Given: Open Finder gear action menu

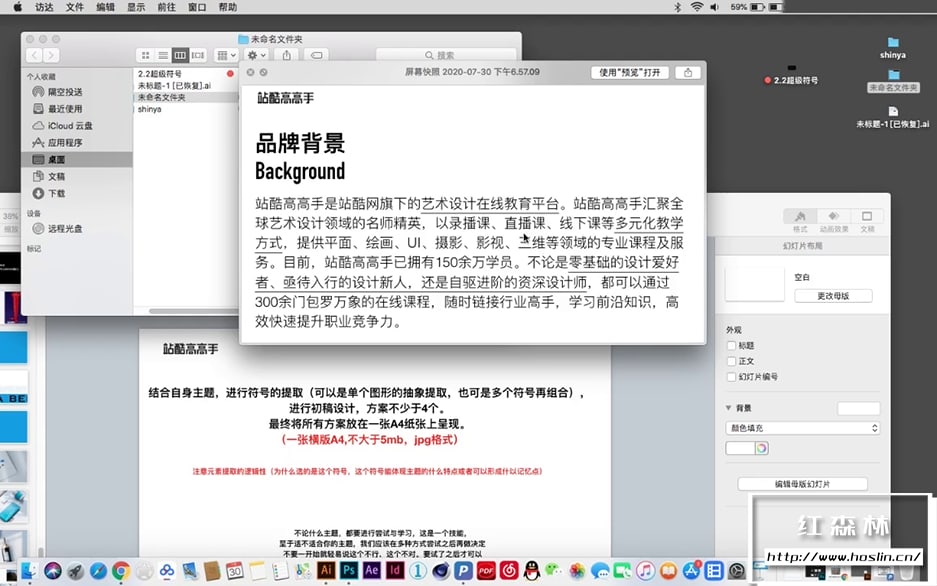Looking at the screenshot, I should coord(256,56).
